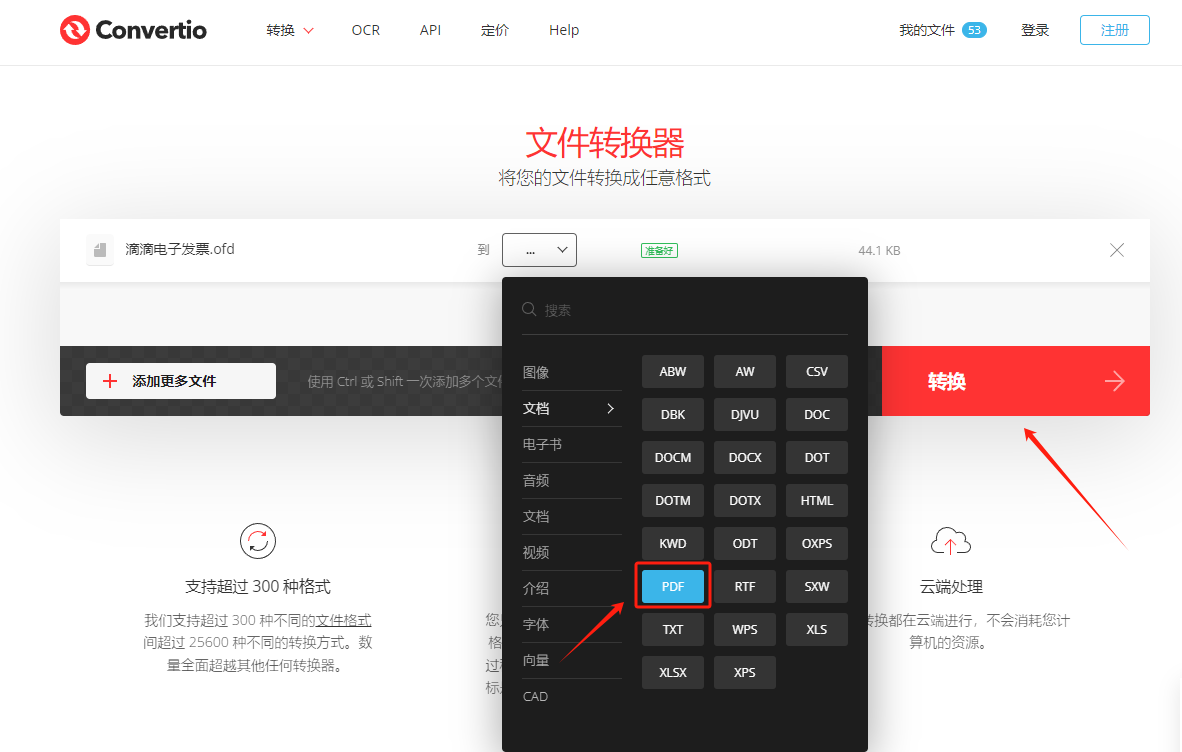Choose ODT format
The image size is (1182, 752).
point(745,543)
